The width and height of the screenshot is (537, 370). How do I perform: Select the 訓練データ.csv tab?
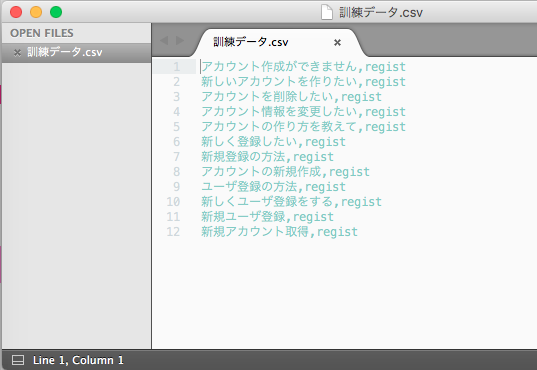[251, 42]
